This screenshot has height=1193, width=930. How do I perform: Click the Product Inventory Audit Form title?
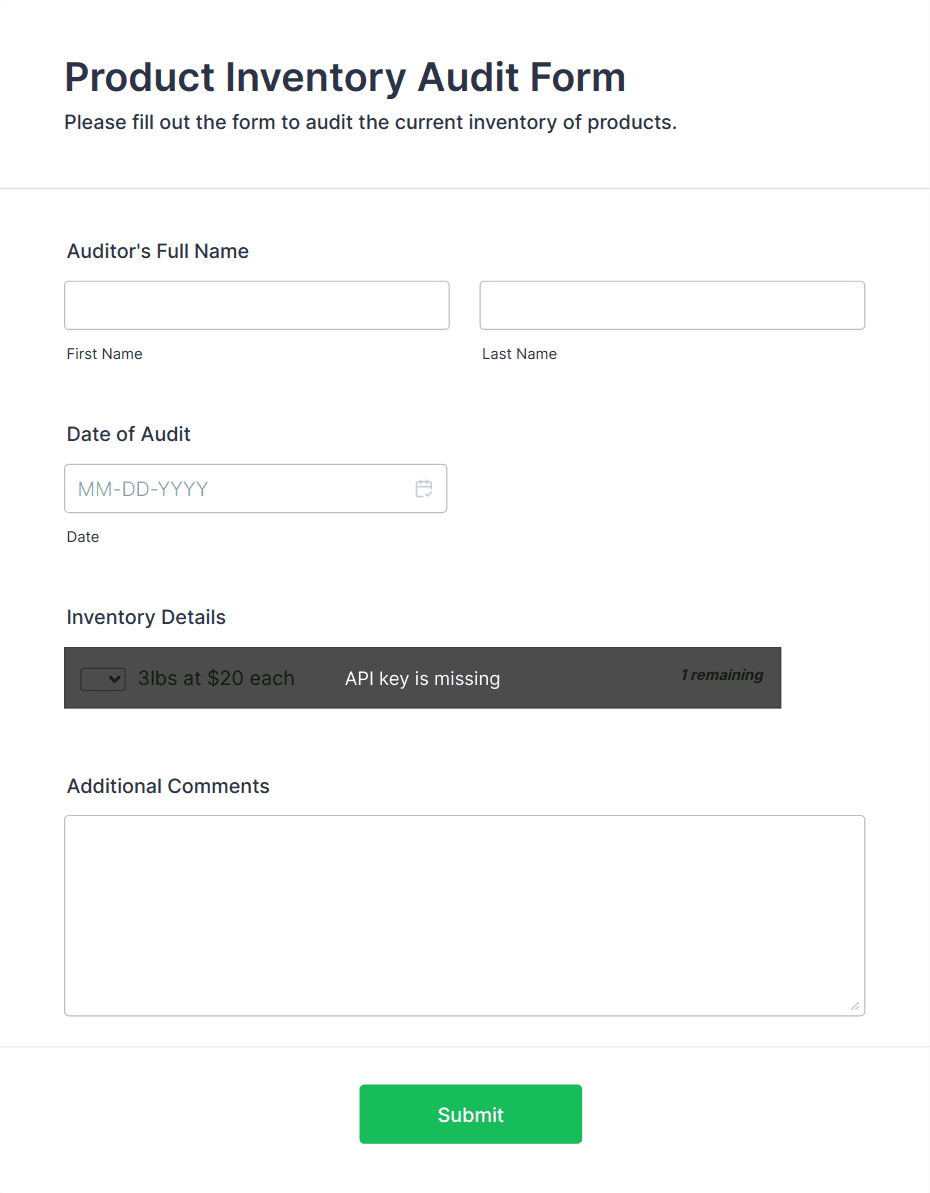[345, 77]
